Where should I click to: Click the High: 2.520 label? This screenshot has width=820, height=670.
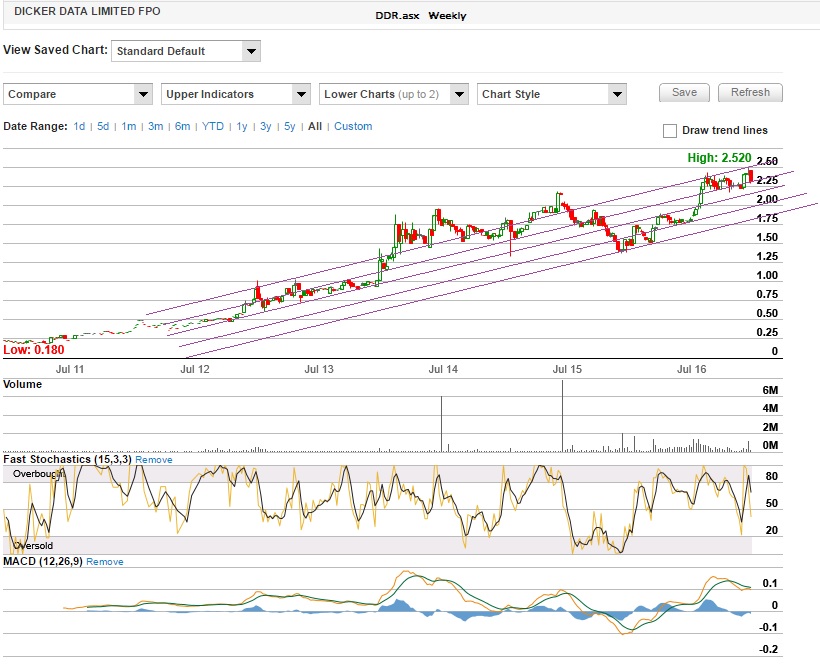coord(719,158)
